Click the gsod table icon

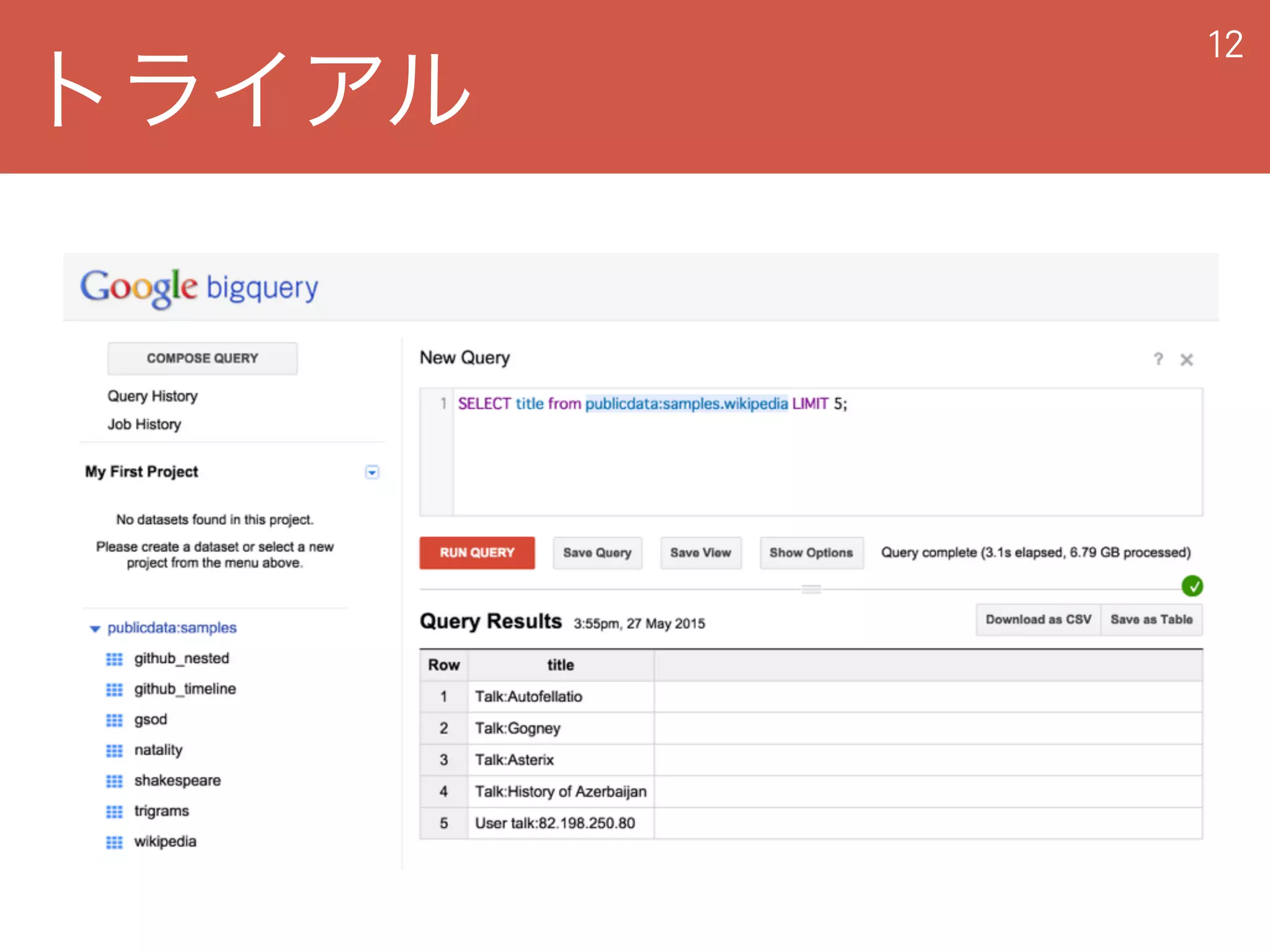114,720
